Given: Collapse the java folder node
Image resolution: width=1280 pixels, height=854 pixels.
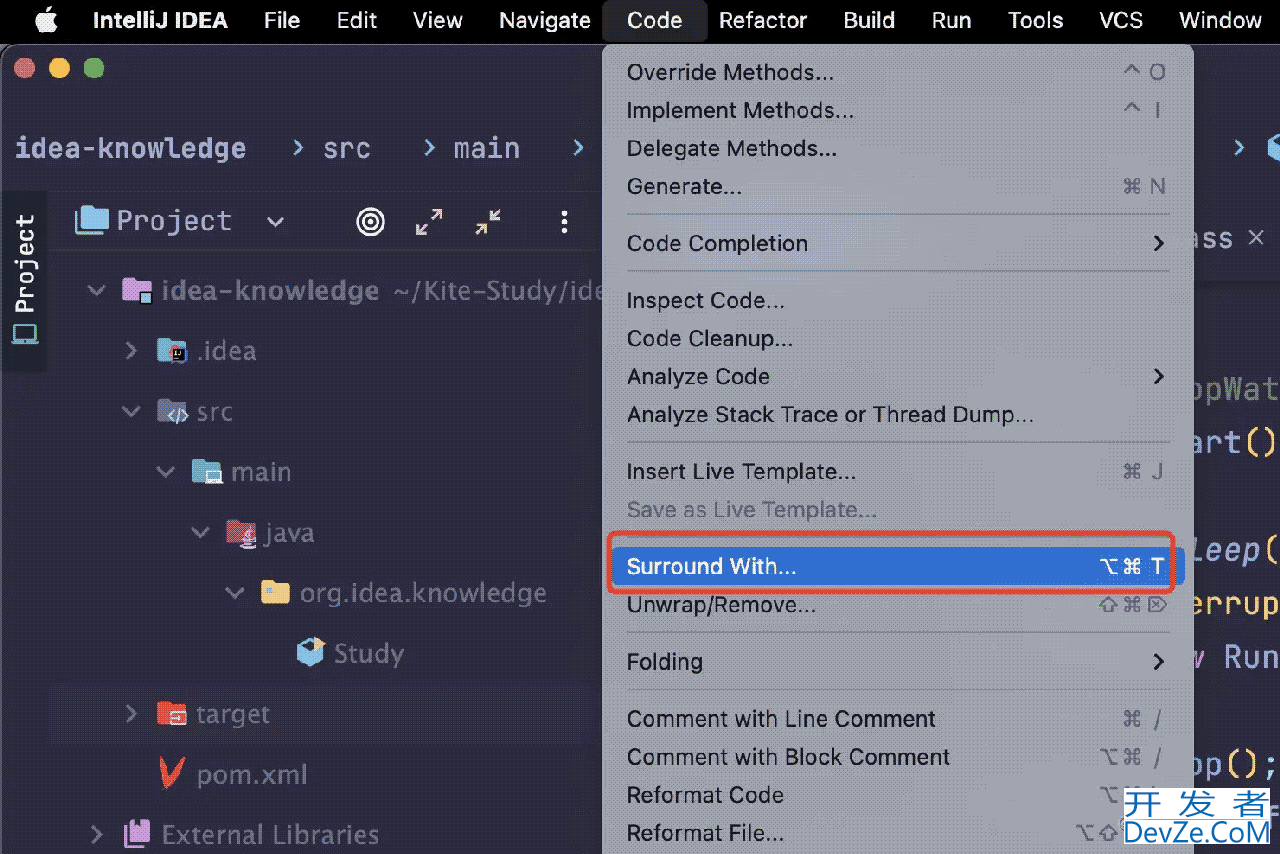Looking at the screenshot, I should click(x=200, y=533).
